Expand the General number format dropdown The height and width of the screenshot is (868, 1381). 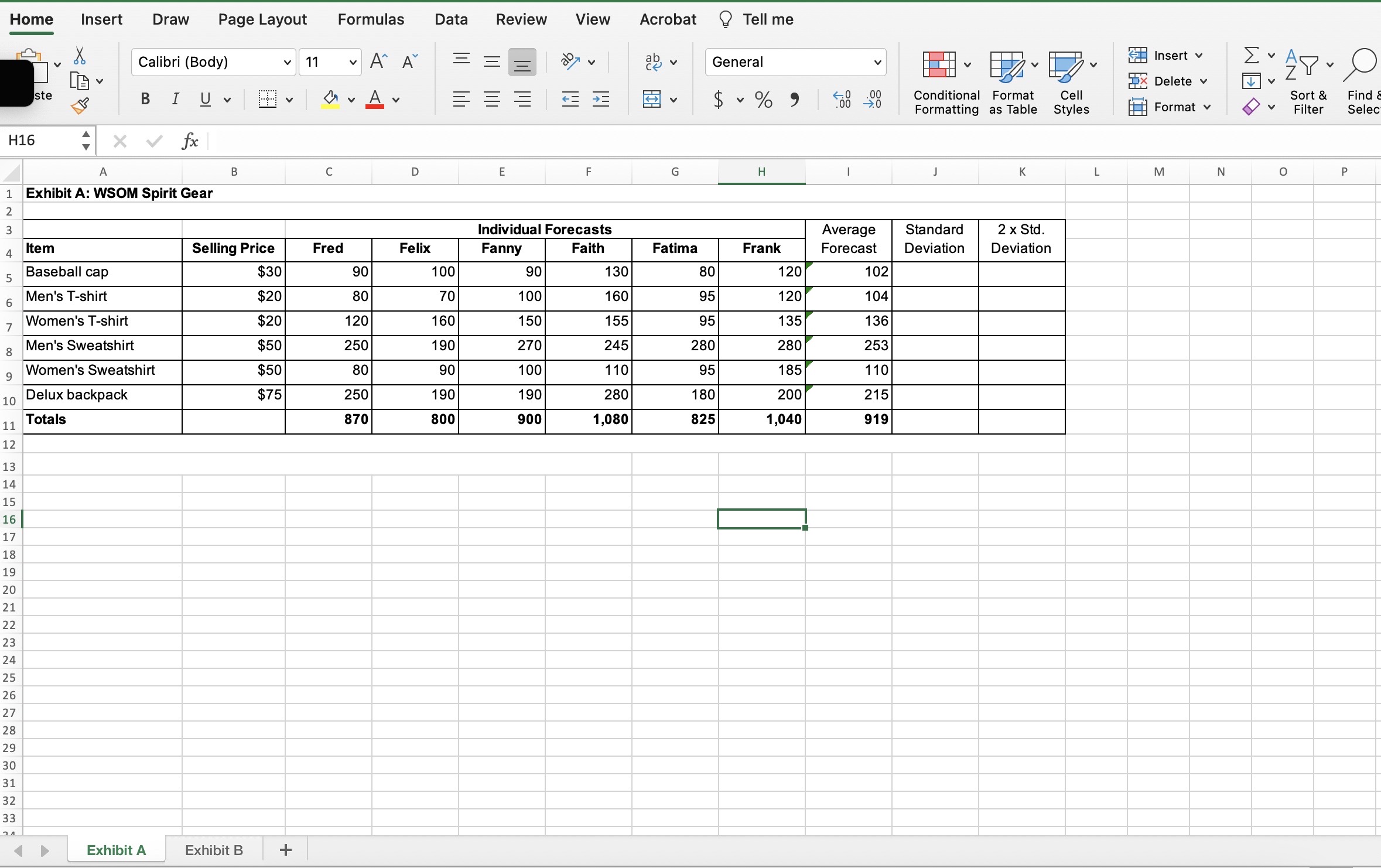tap(877, 62)
